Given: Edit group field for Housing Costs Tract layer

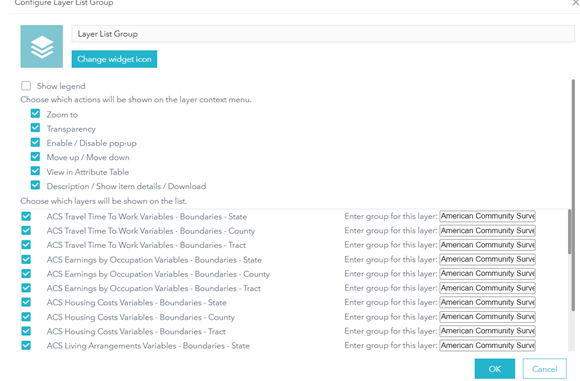Looking at the screenshot, I should 488,331.
